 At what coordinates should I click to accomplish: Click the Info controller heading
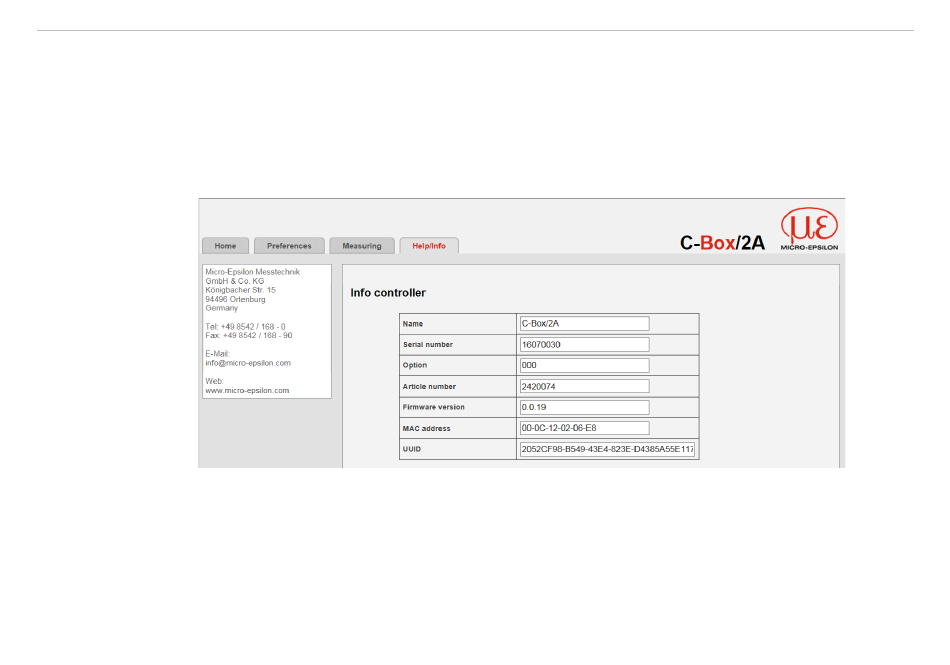(x=388, y=293)
